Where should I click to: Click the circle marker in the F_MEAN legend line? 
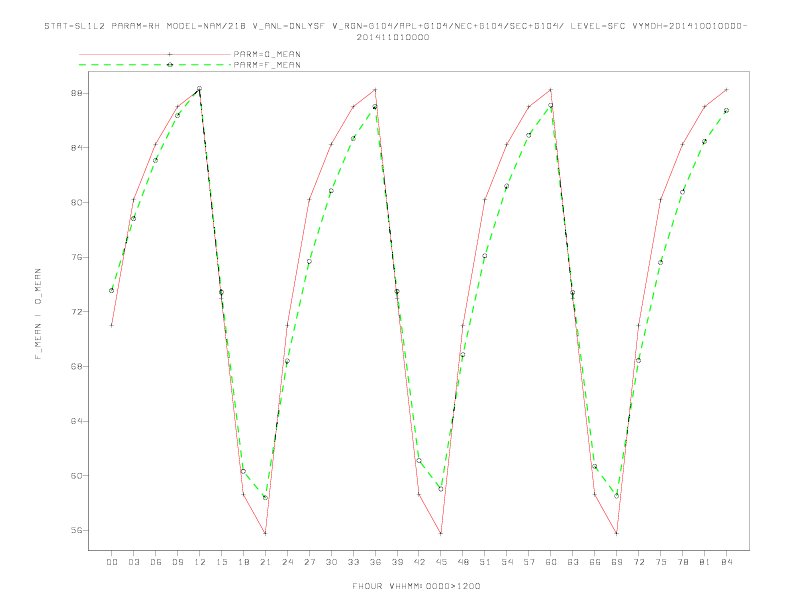point(170,65)
